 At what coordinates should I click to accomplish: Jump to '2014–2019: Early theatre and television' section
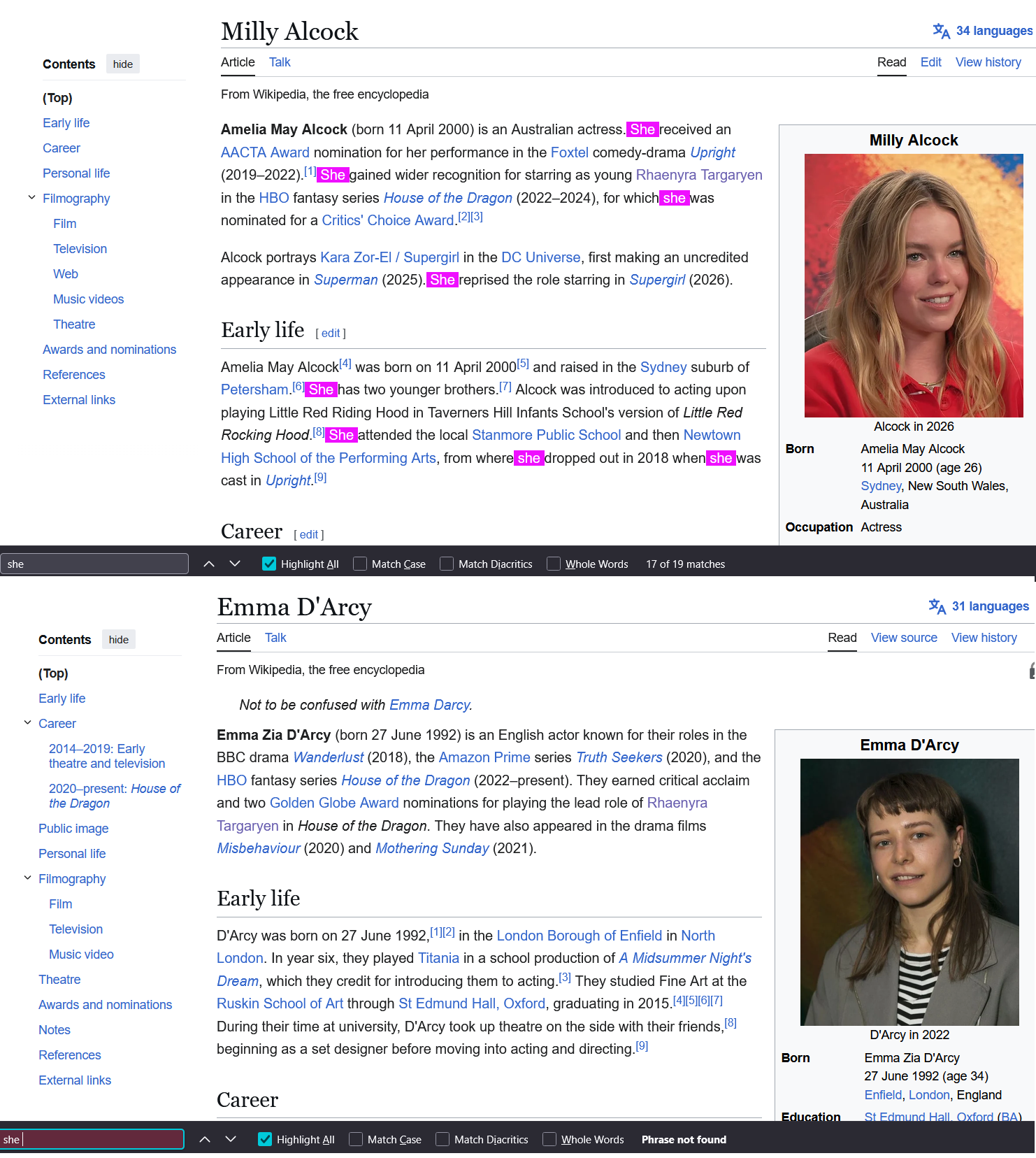pyautogui.click(x=107, y=756)
